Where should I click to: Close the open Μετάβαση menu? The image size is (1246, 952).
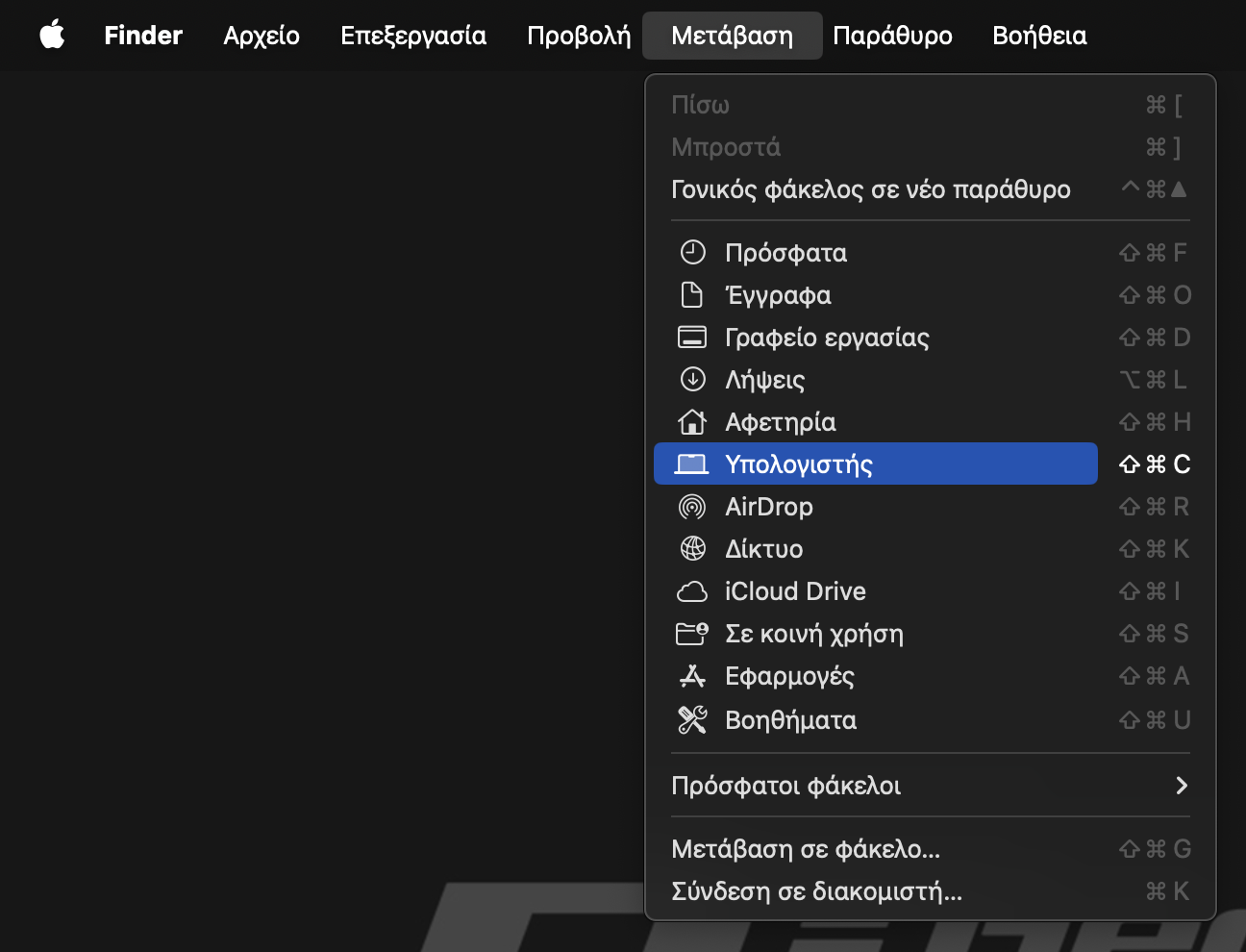(x=733, y=36)
